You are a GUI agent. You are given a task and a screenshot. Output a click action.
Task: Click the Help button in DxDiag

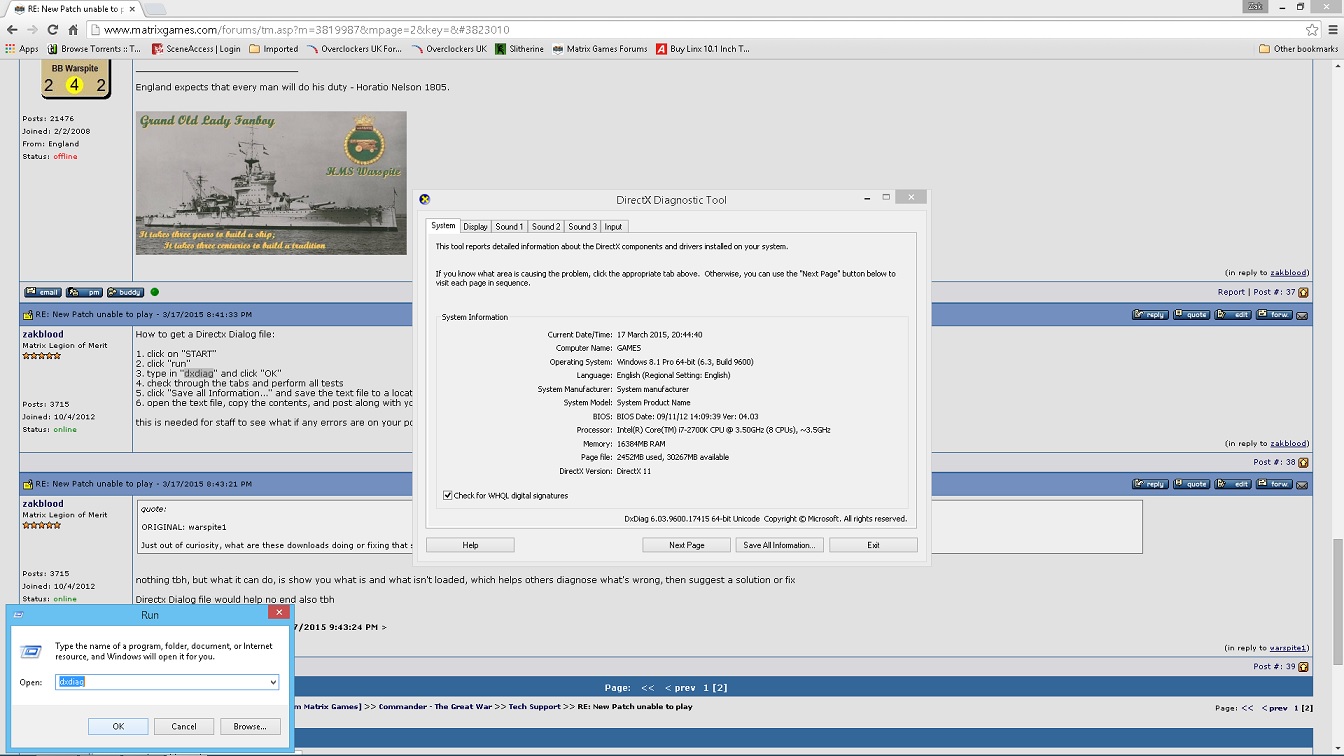point(470,545)
